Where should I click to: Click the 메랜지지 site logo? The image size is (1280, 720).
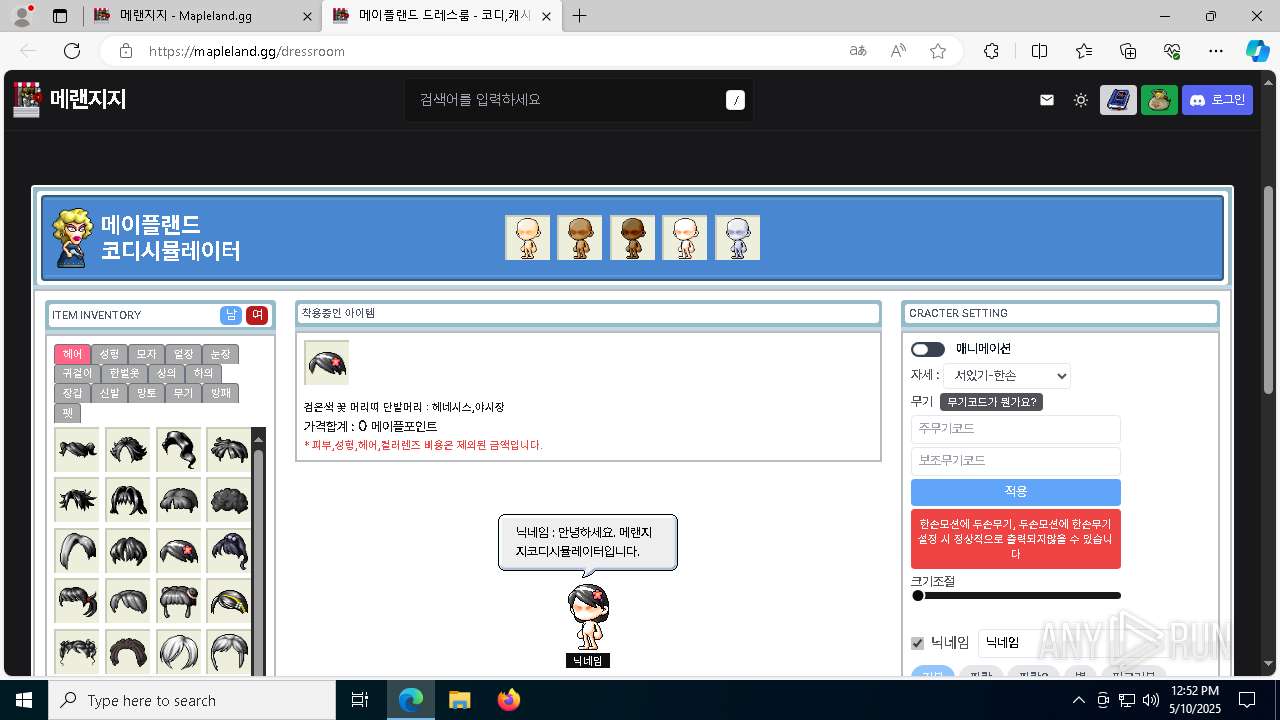click(x=70, y=99)
